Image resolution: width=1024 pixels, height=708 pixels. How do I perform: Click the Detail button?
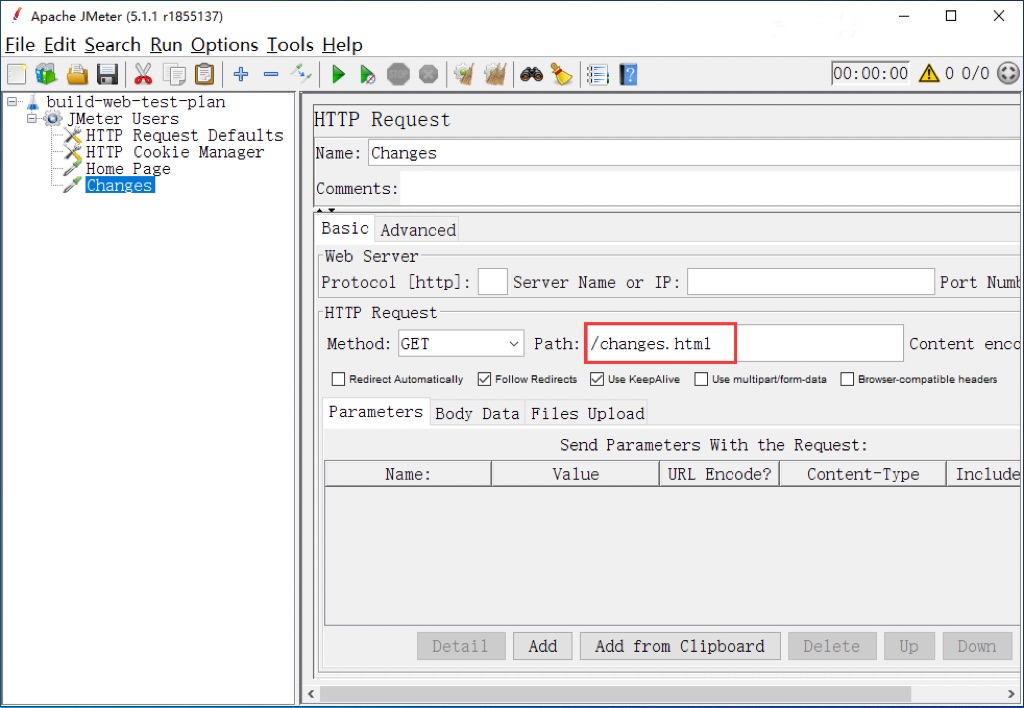[460, 646]
